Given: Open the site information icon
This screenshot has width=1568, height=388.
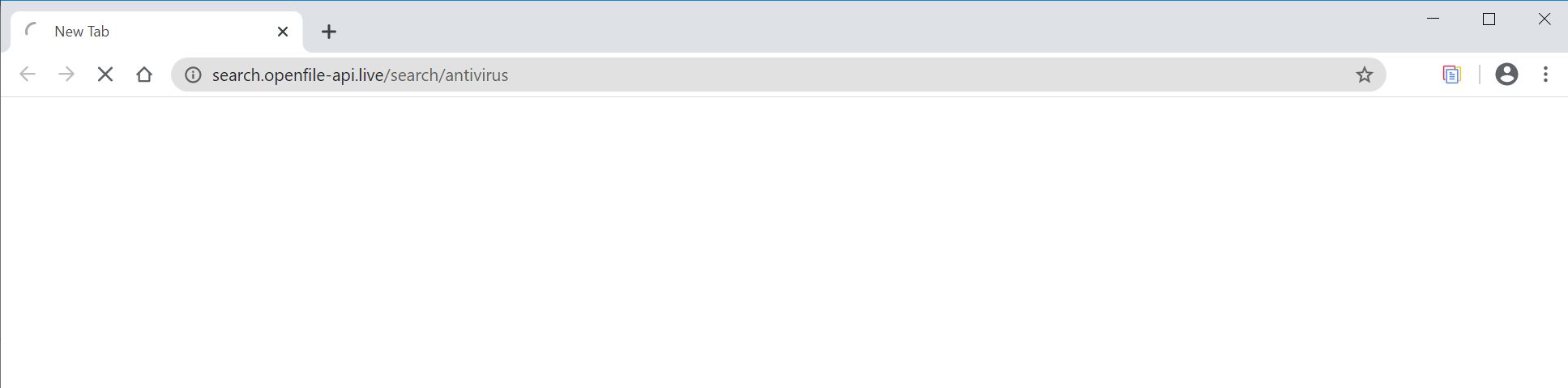Looking at the screenshot, I should tap(193, 75).
